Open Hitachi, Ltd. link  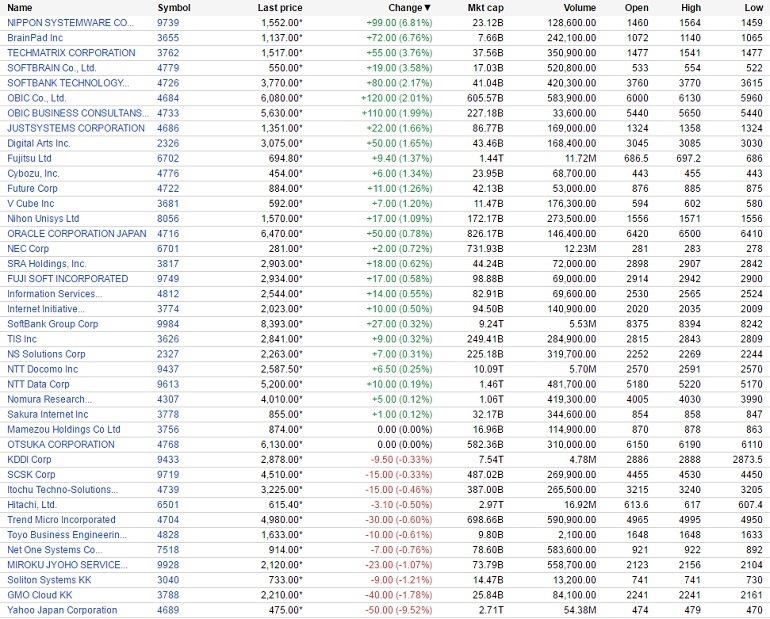point(32,505)
